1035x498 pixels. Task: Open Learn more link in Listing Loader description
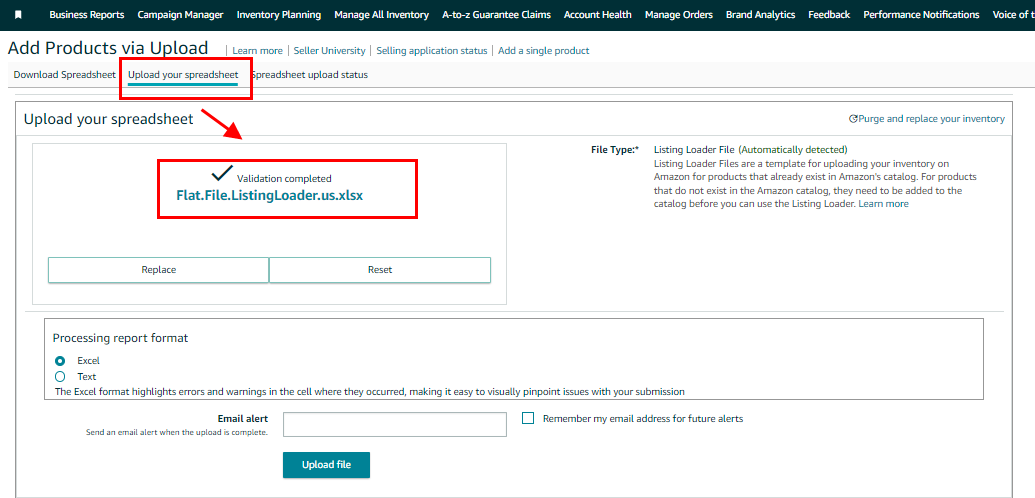883,204
